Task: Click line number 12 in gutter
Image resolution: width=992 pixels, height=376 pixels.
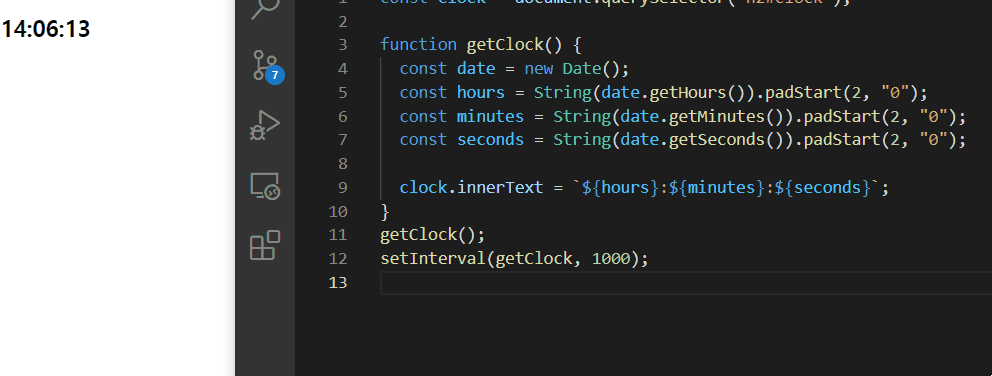Action: point(338,260)
